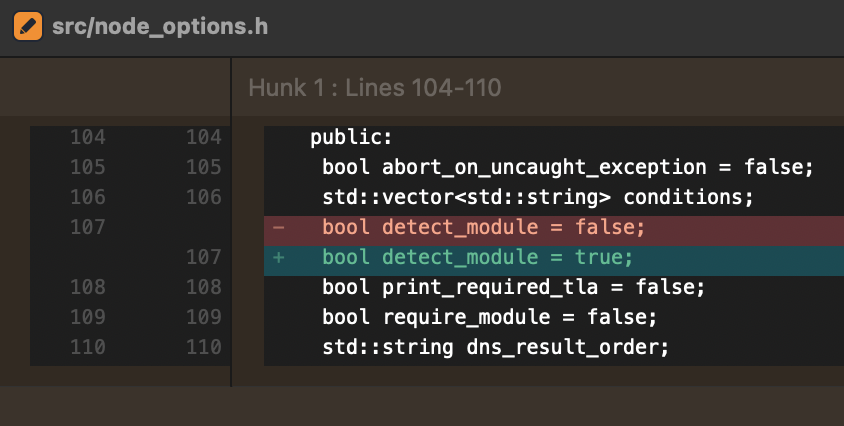Click new line number 109 in gutter
Screen dimensions: 844x426
[x=203, y=318]
